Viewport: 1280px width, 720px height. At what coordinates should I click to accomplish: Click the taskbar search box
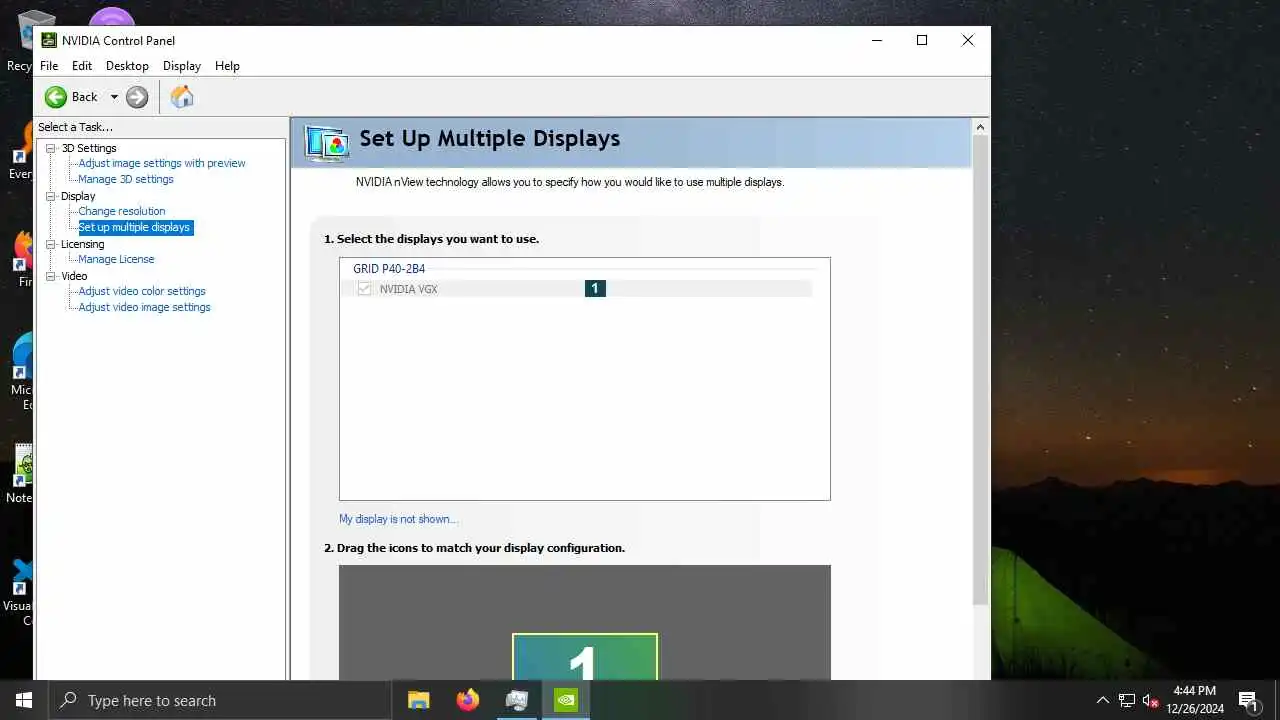(x=220, y=700)
